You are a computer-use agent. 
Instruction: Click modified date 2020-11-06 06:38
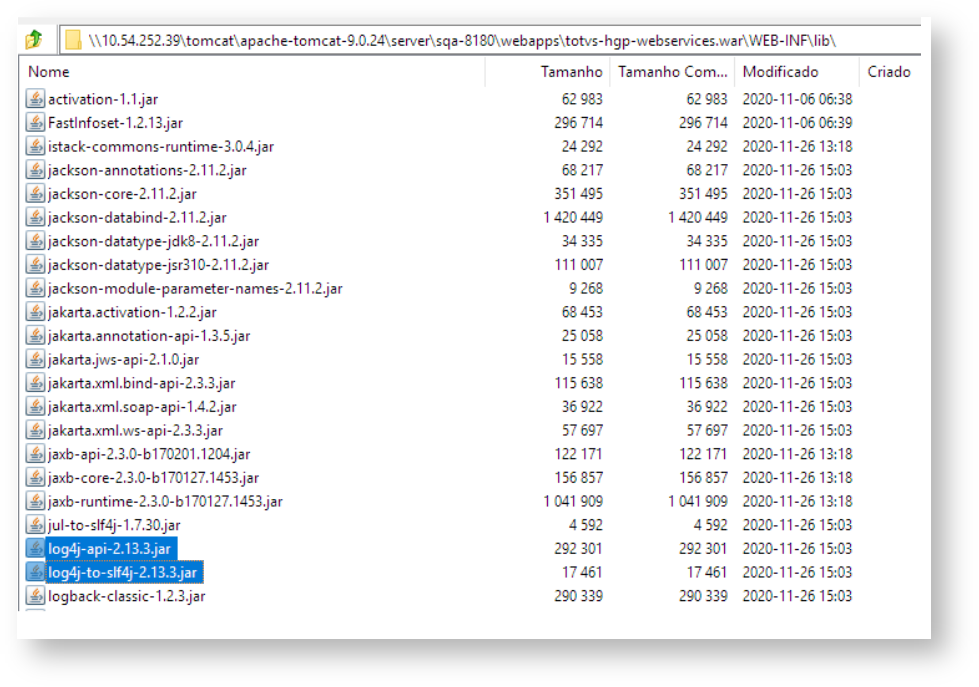pos(797,99)
